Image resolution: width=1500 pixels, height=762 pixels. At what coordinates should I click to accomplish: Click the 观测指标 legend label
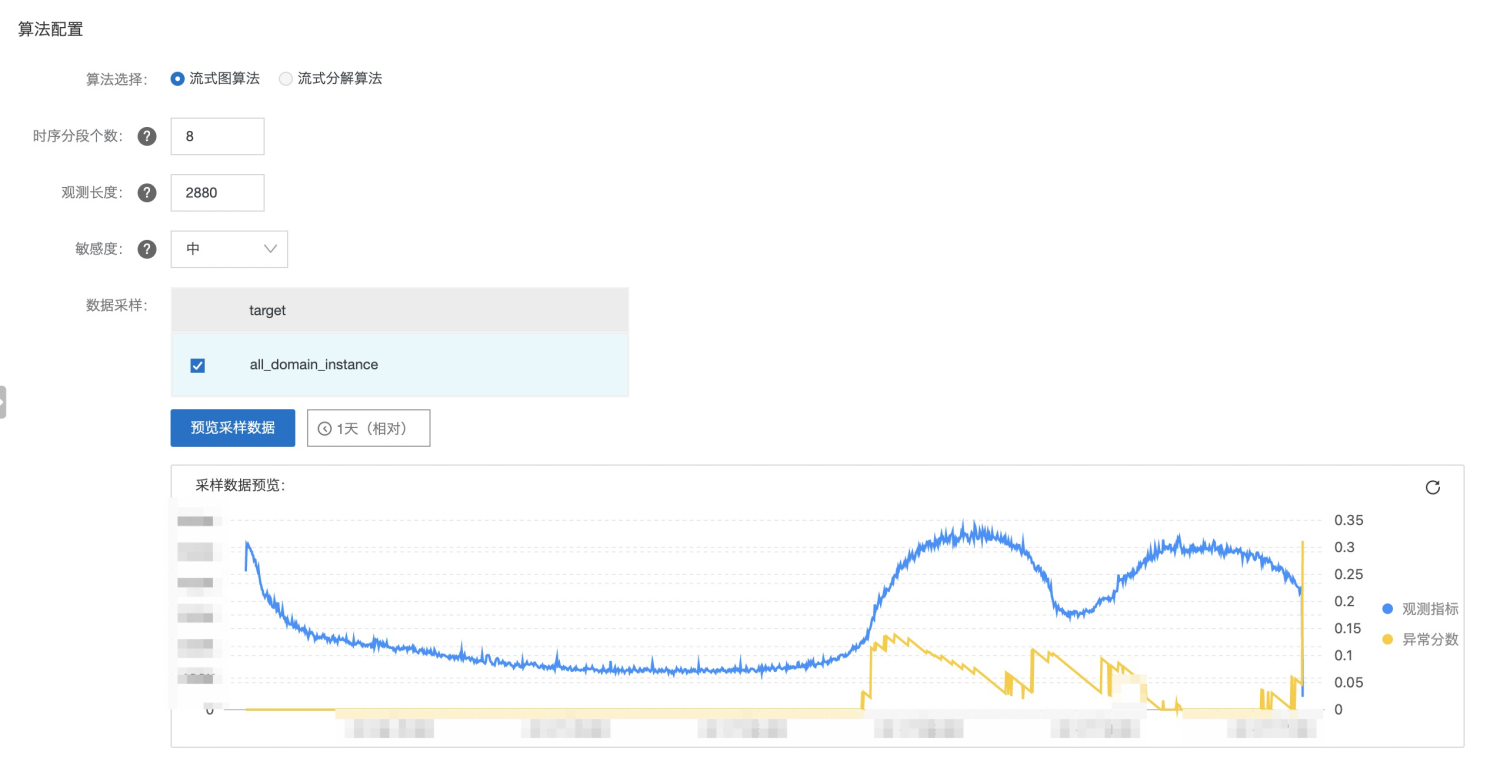coord(1429,609)
